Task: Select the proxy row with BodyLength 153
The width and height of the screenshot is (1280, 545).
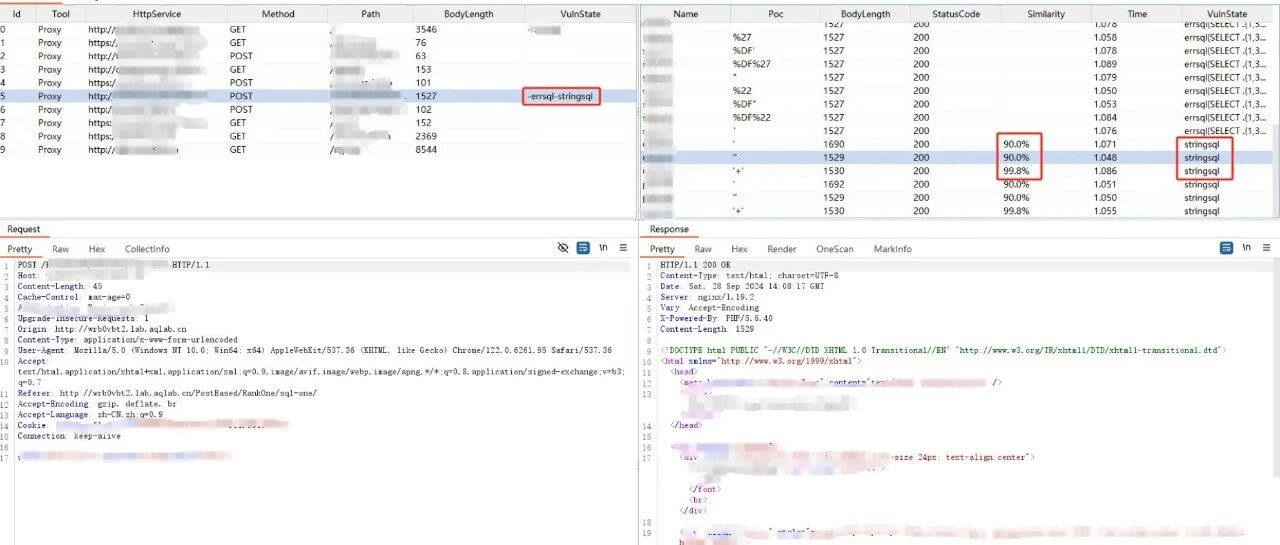Action: (318, 70)
